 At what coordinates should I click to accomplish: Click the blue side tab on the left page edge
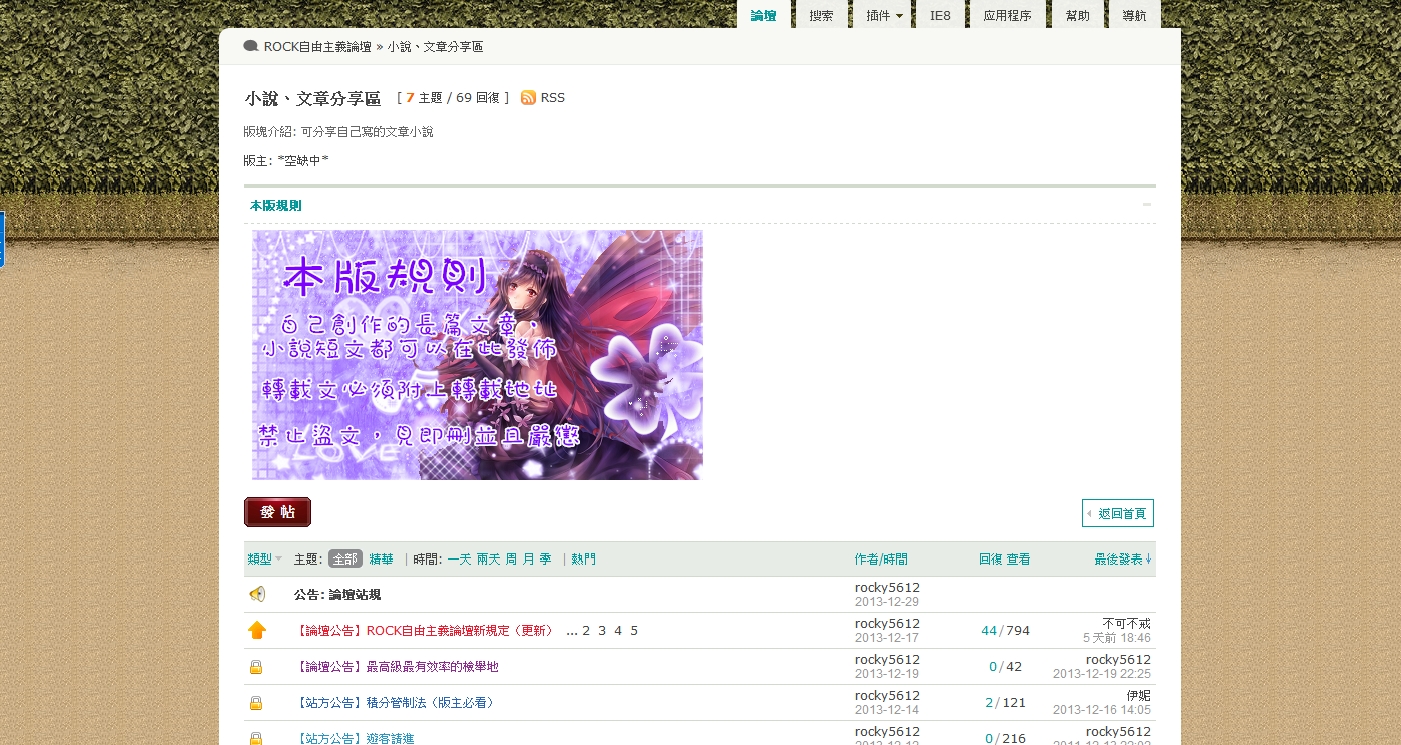pos(2,239)
